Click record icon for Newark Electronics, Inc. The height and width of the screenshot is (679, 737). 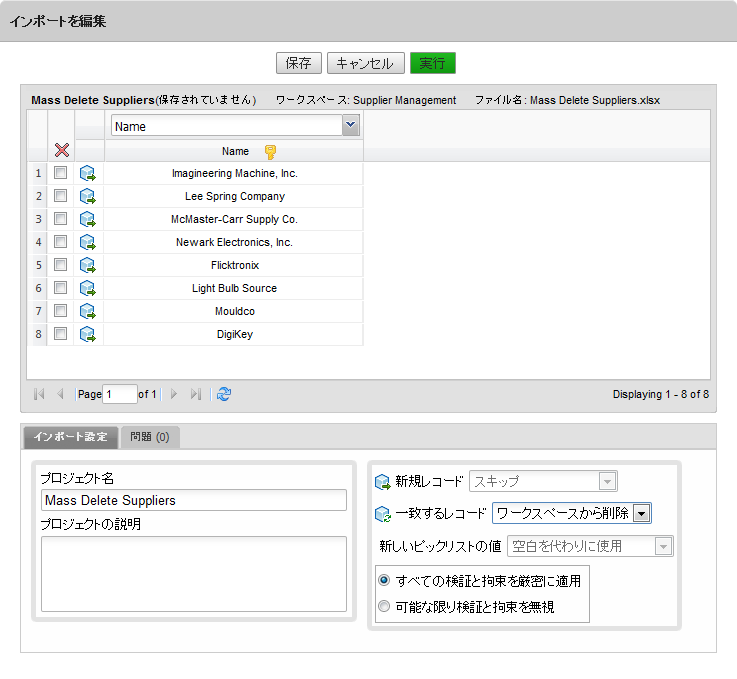point(88,242)
